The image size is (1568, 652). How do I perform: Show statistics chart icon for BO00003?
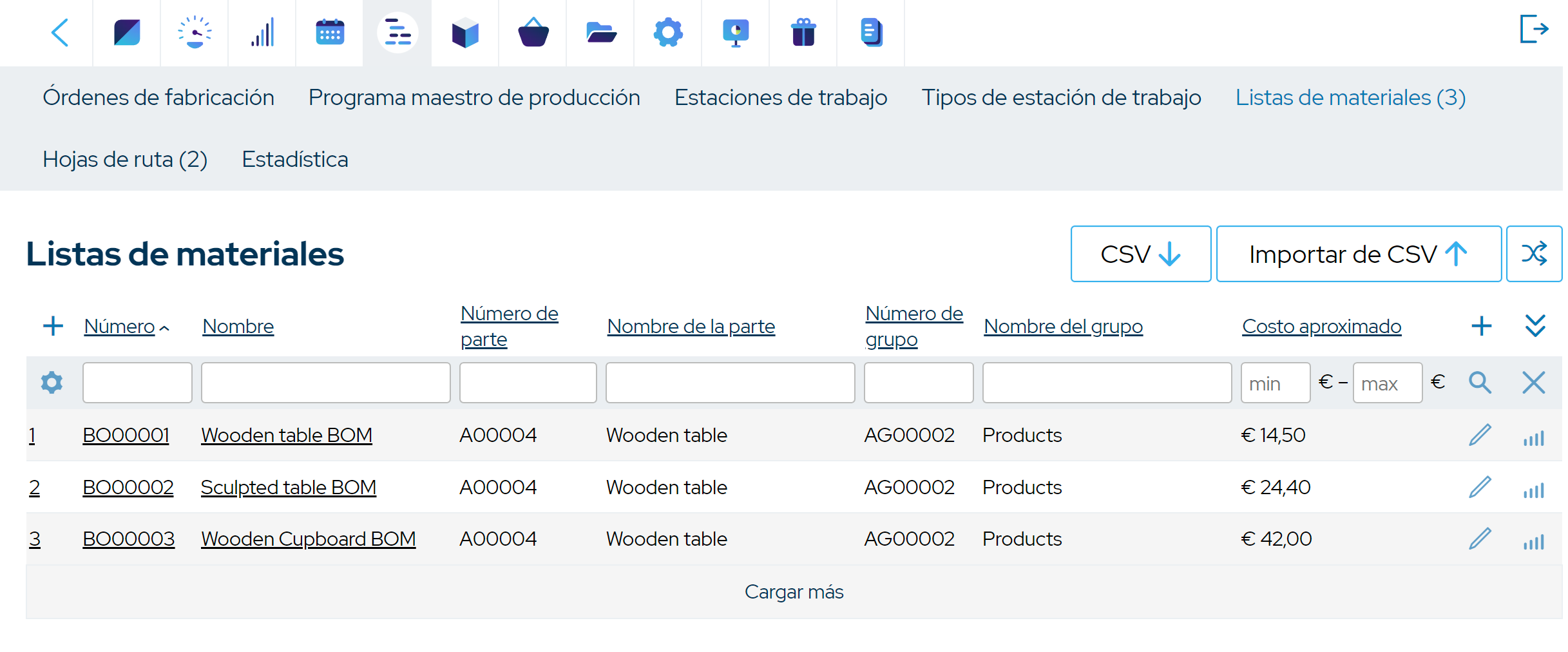pos(1533,541)
